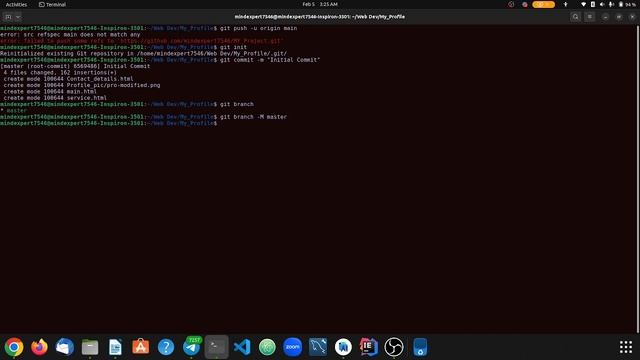Click the Profile_pic/pro-modified.png line
This screenshot has width=640, height=360.
click(82, 85)
